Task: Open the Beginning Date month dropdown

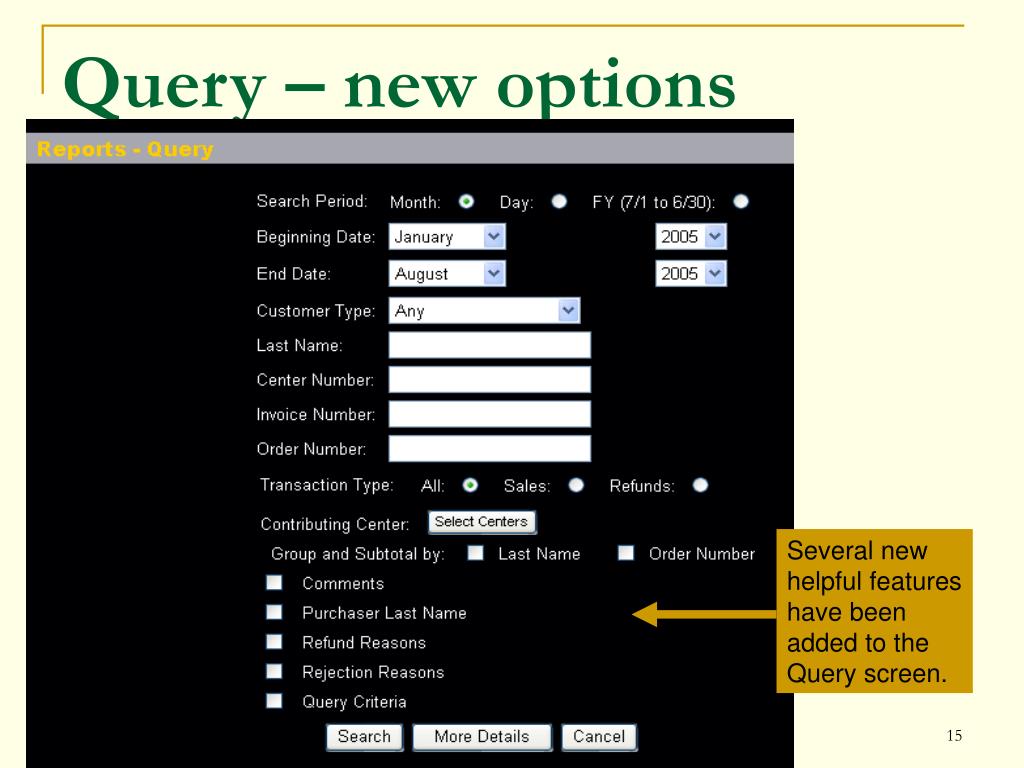Action: tap(447, 236)
